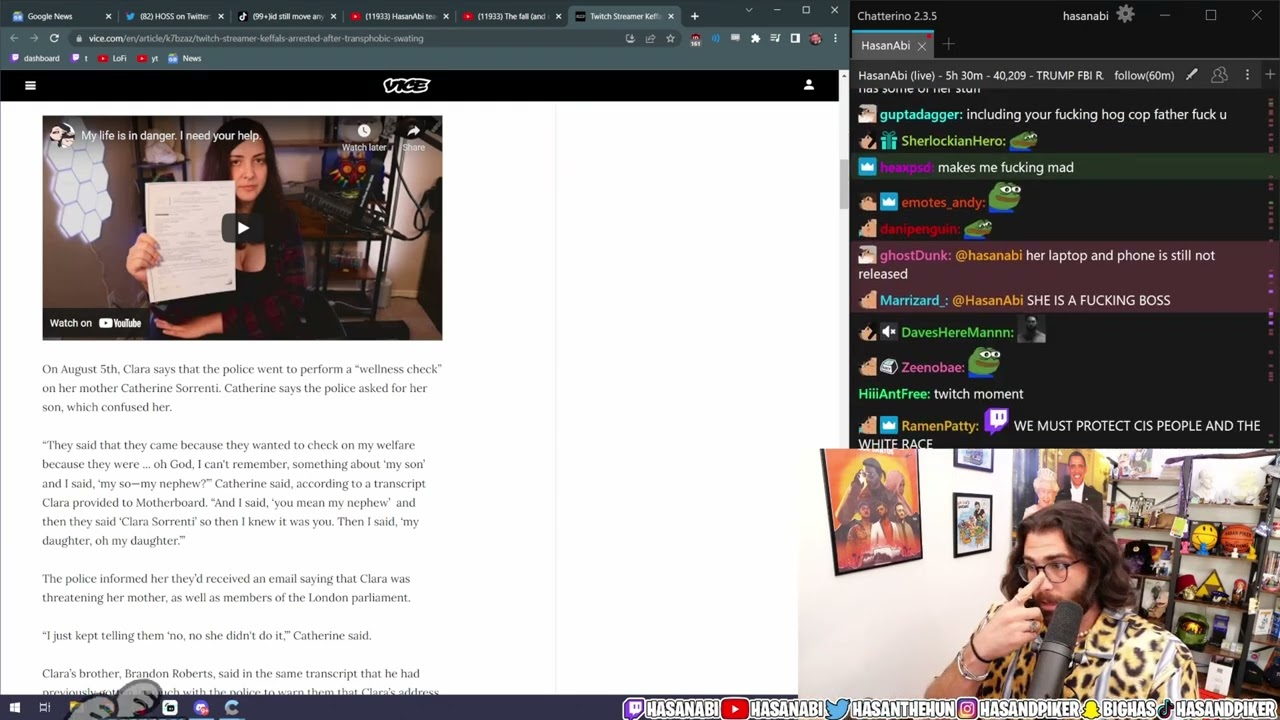
Task: Open Chatterino settings gear
Action: [x=1125, y=15]
